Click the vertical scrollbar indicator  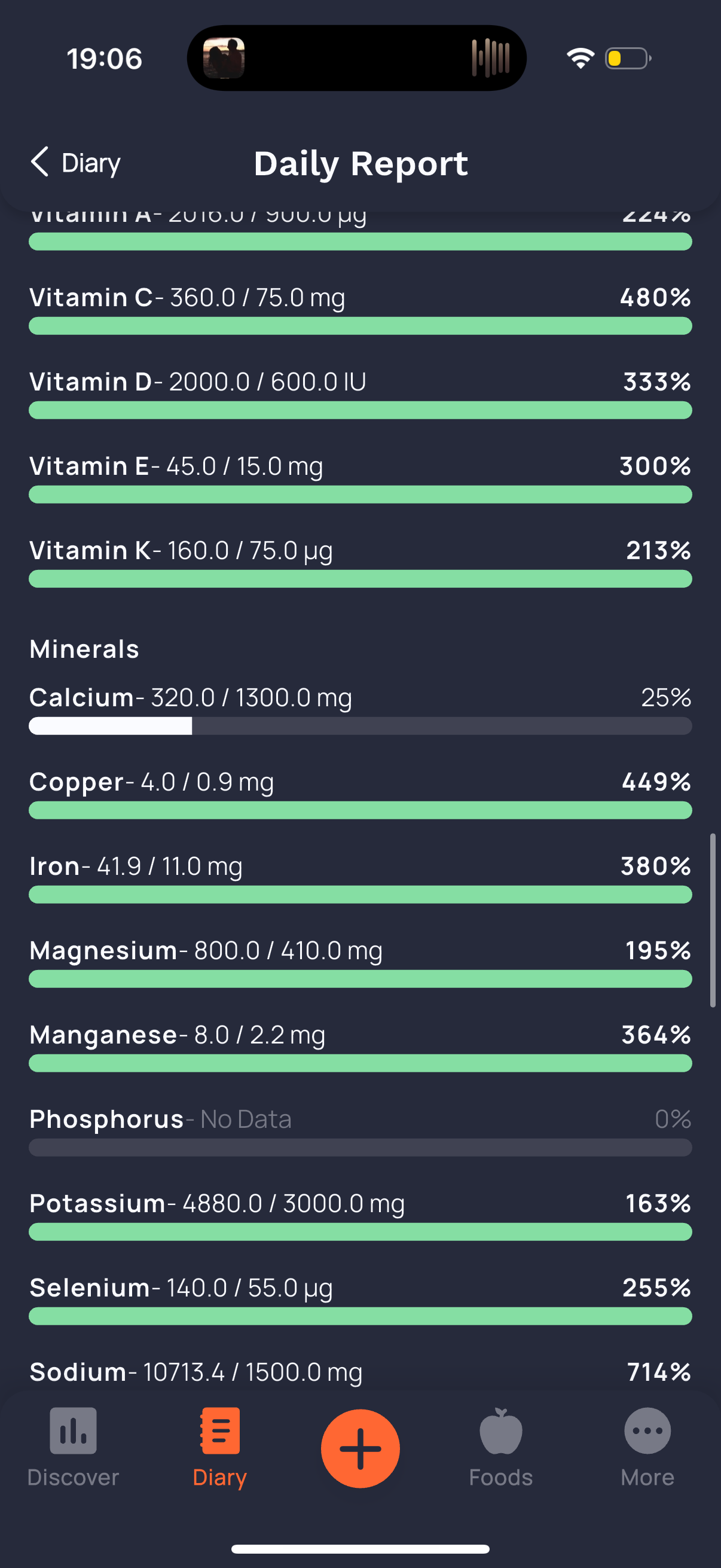[713, 920]
